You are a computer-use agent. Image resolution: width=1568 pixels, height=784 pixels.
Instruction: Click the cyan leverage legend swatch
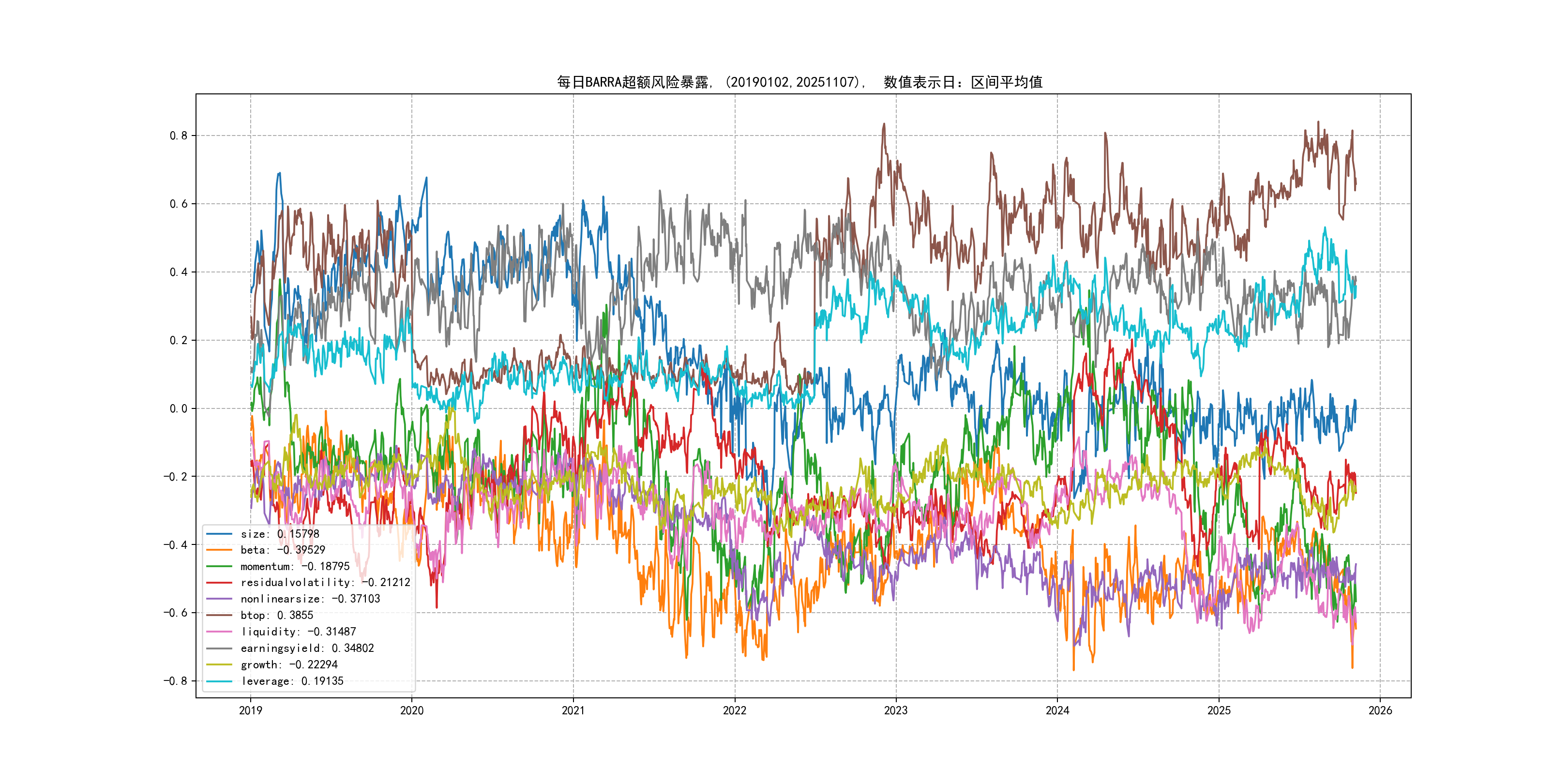pyautogui.click(x=219, y=681)
